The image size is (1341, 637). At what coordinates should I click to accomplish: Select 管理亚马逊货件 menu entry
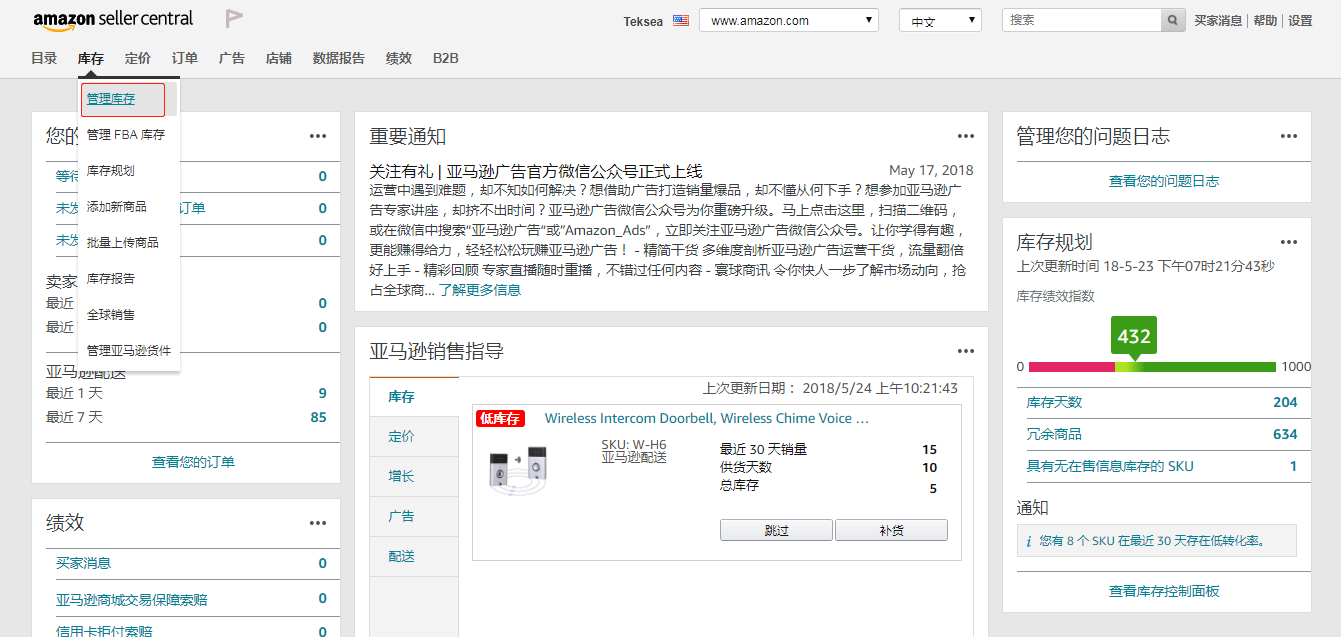(x=129, y=351)
